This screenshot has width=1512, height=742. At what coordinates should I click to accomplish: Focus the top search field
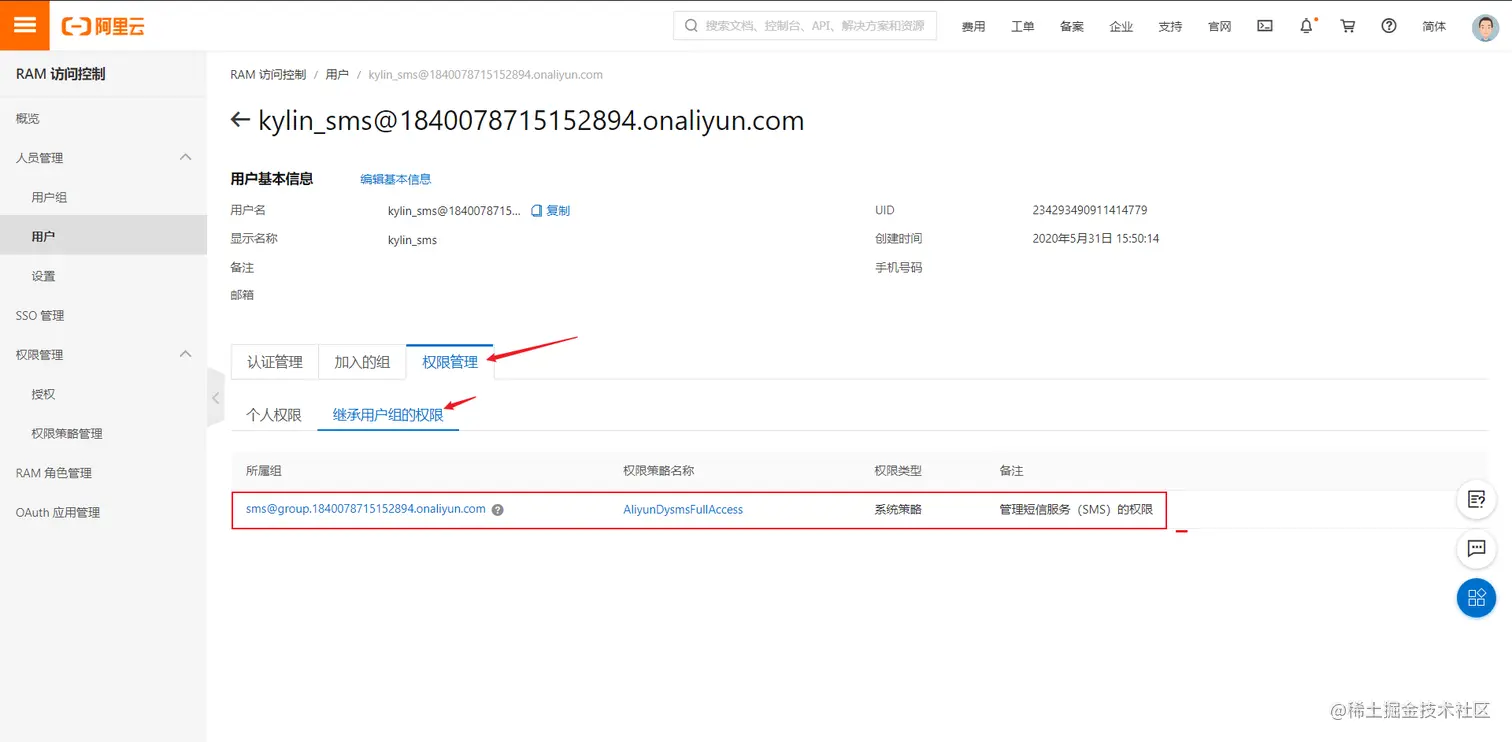pos(805,26)
